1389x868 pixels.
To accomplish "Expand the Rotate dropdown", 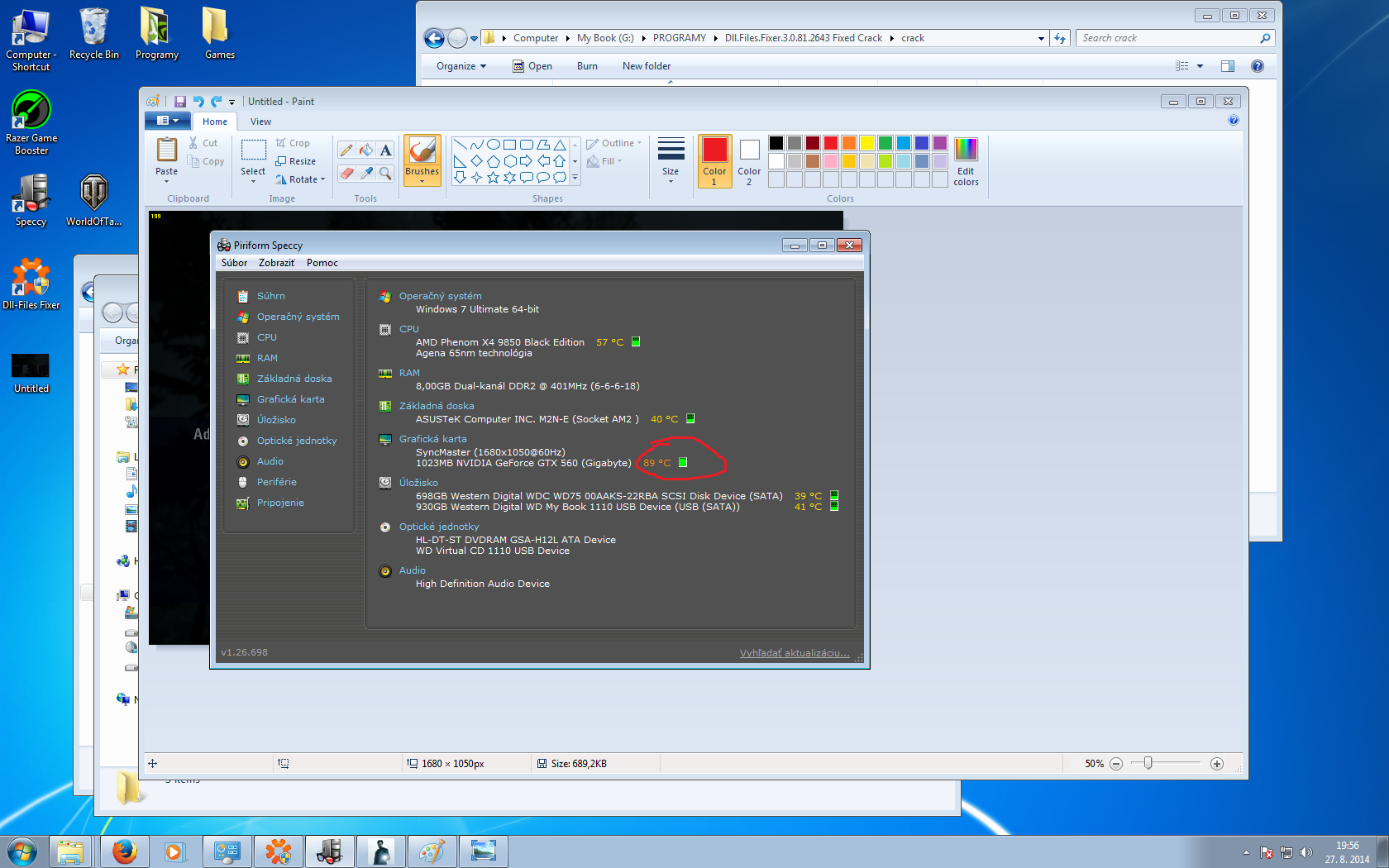I will (322, 179).
